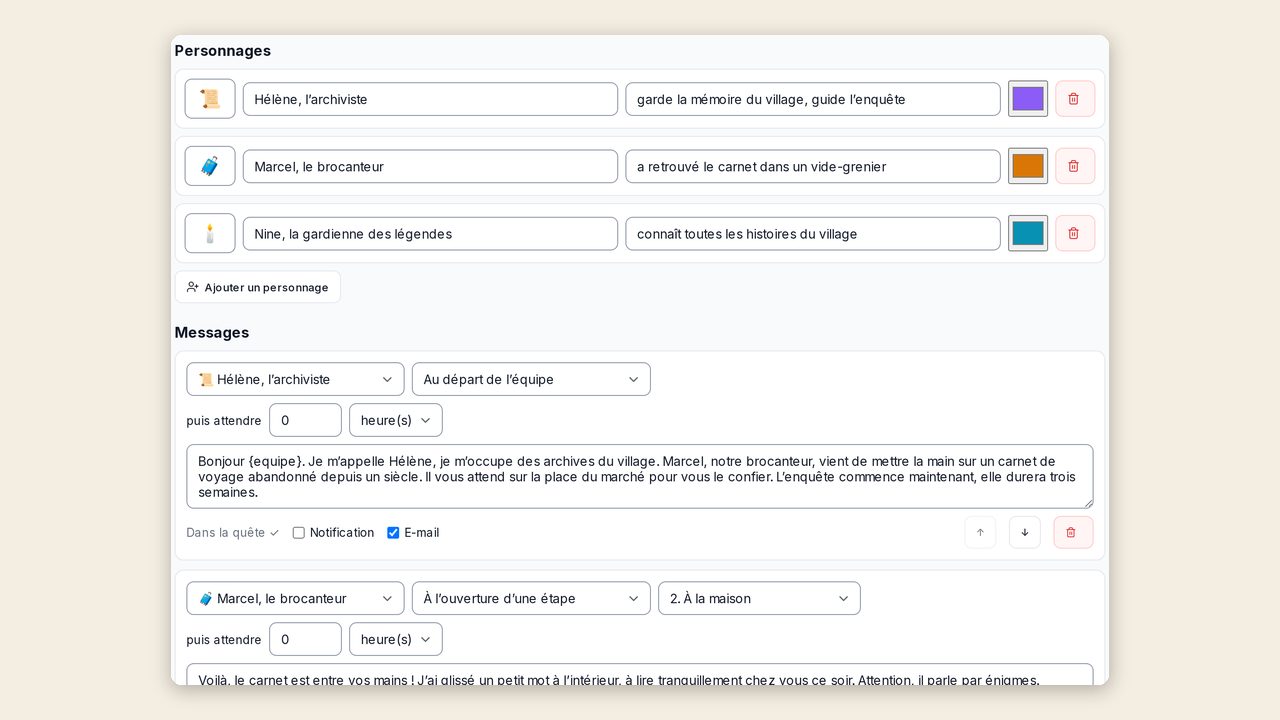Image resolution: width=1280 pixels, height=720 pixels.
Task: Open the Hélène, l'archiviste sender dropdown
Action: point(295,379)
